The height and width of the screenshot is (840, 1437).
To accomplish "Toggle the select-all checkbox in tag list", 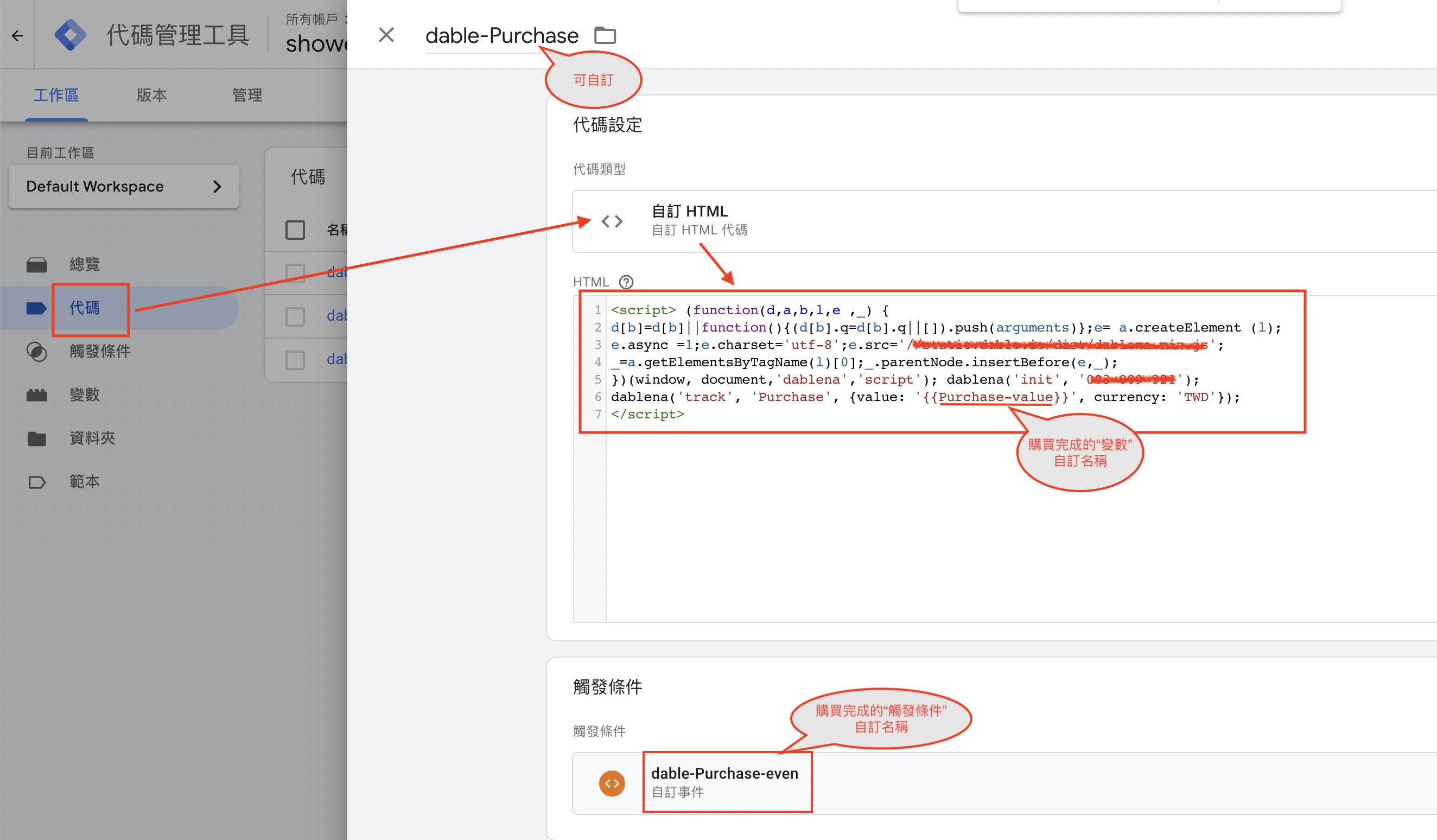I will pos(295,230).
